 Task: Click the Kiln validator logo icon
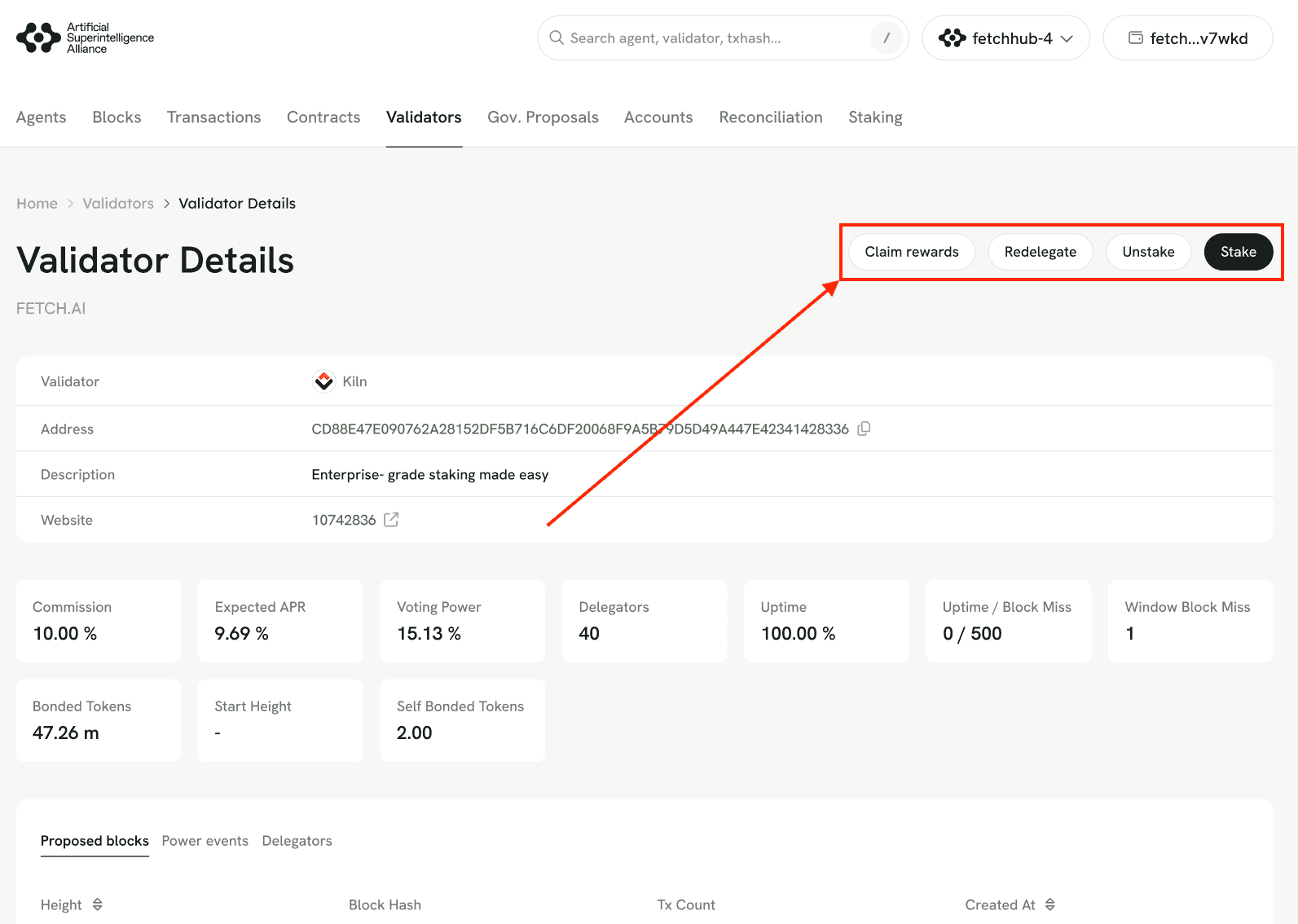tap(323, 381)
